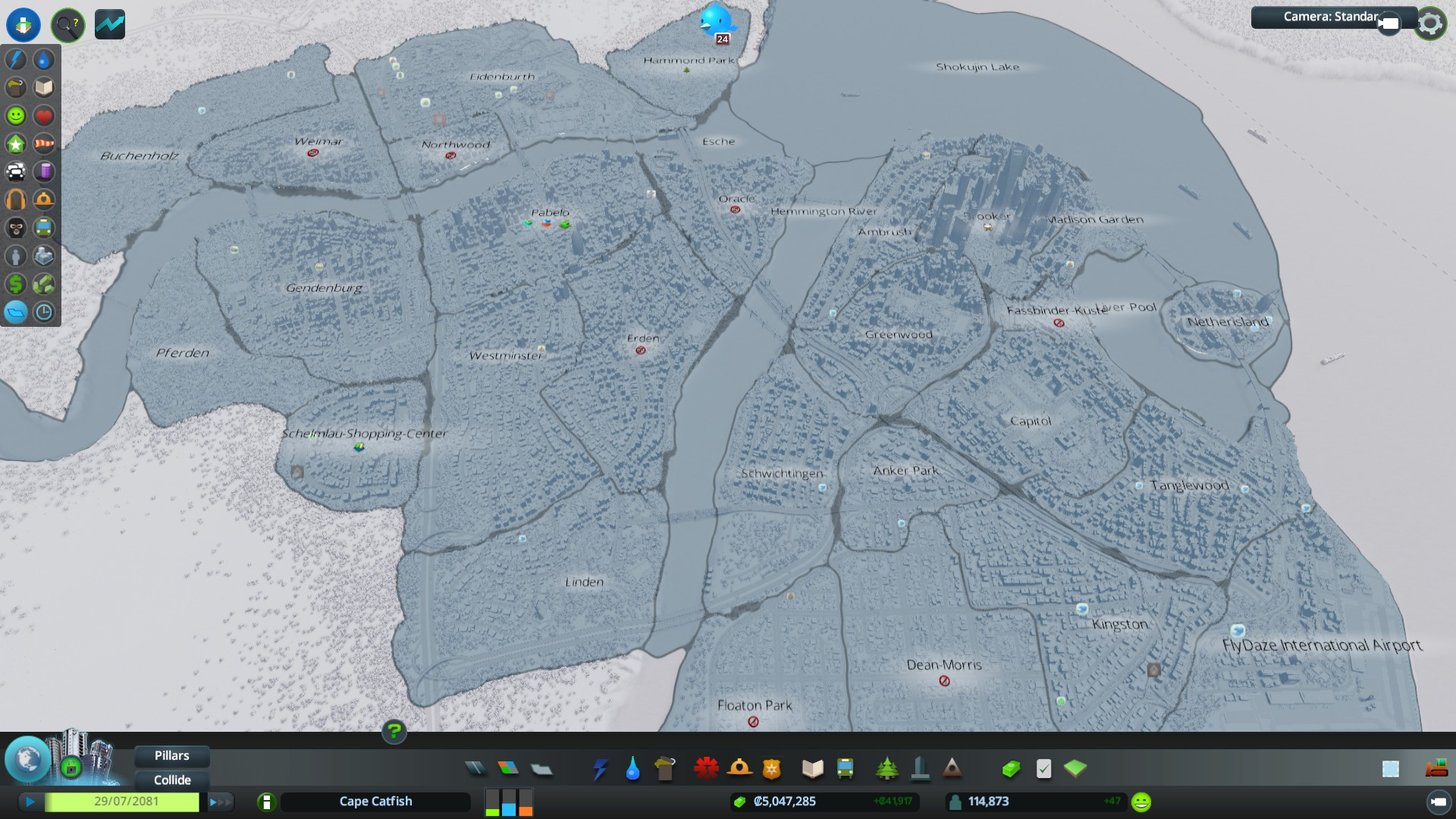1456x819 pixels.
Task: Open the Noise Pollution info view
Action: pos(16,199)
